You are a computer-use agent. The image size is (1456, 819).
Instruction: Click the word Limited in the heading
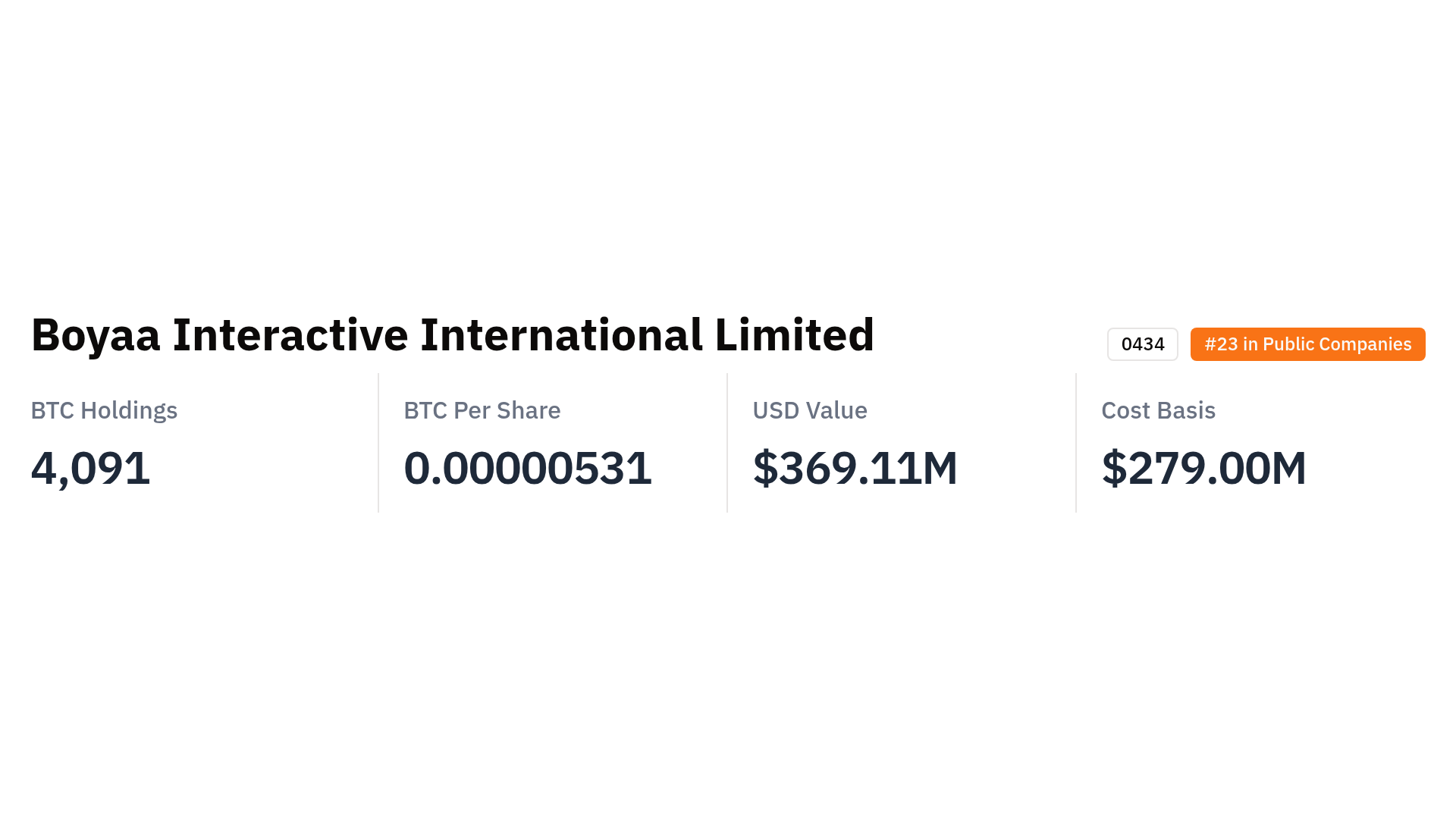(x=794, y=335)
